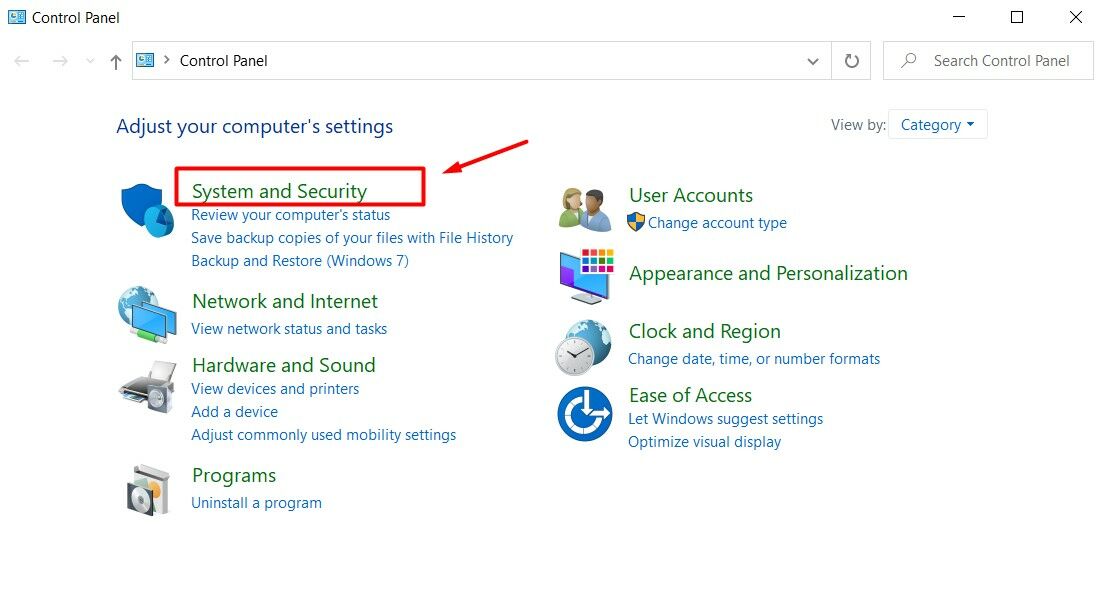Click the Hardware and Sound printer icon
The image size is (1104, 609).
pyautogui.click(x=148, y=387)
